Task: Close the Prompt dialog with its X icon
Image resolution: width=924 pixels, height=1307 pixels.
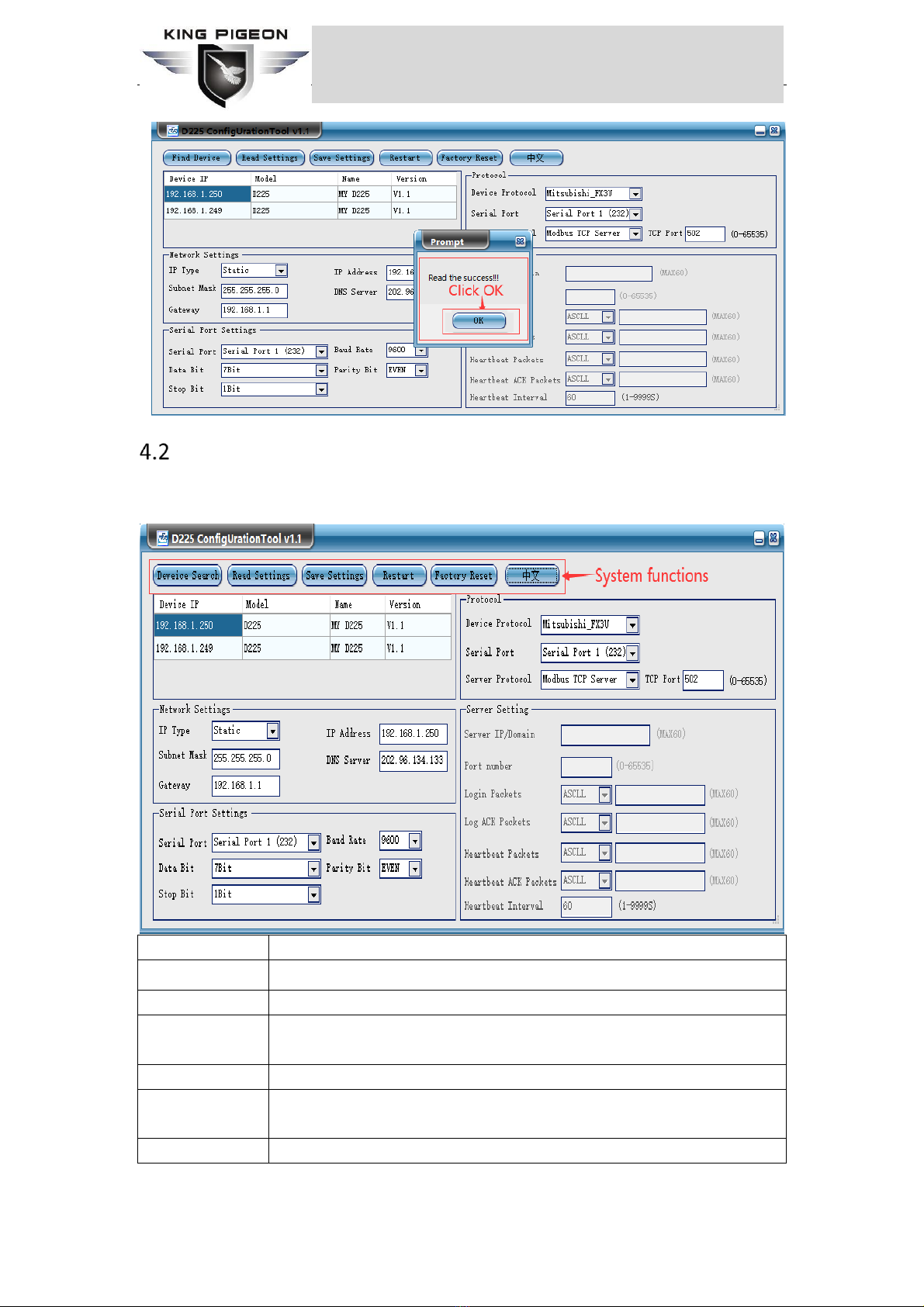Action: (521, 241)
